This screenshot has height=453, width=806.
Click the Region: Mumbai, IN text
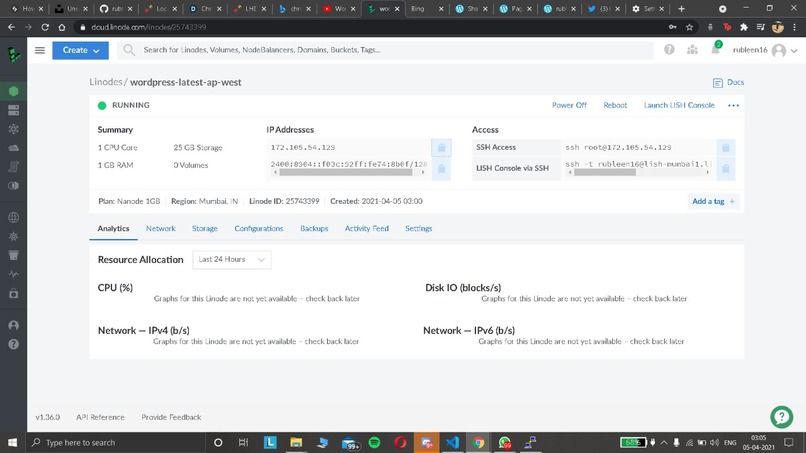pos(205,201)
